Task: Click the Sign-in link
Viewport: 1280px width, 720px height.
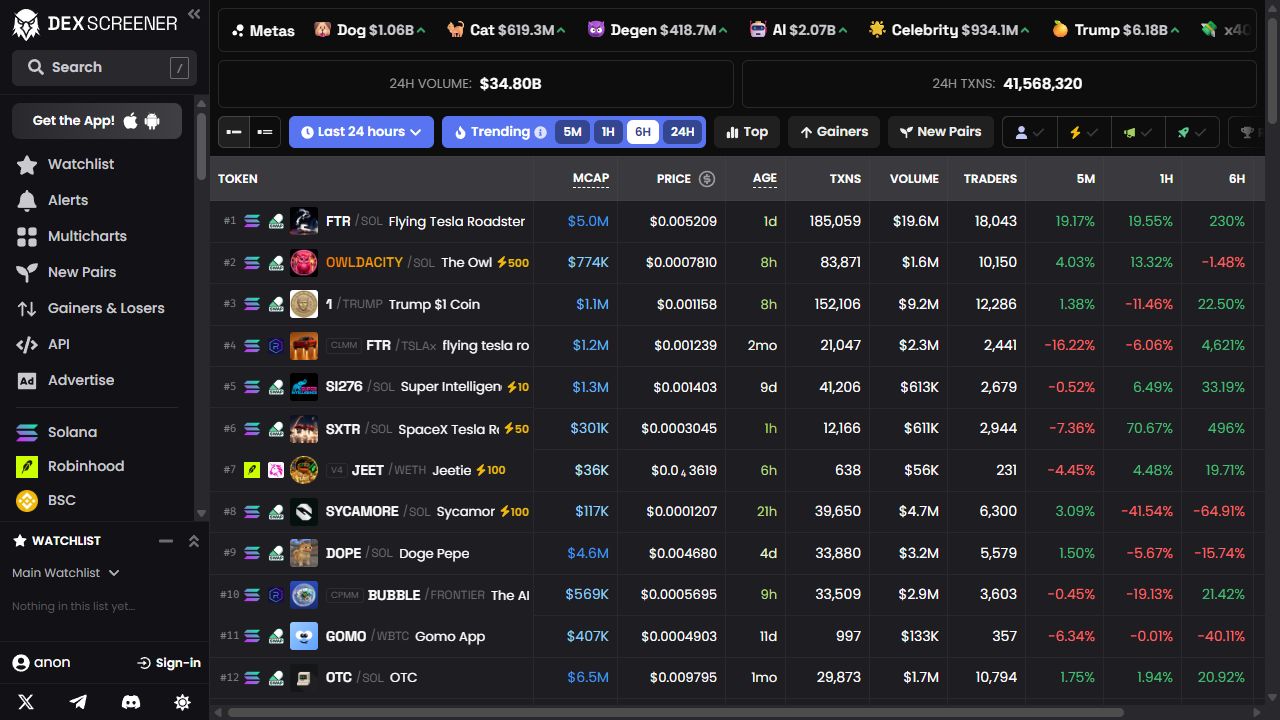Action: pyautogui.click(x=169, y=663)
